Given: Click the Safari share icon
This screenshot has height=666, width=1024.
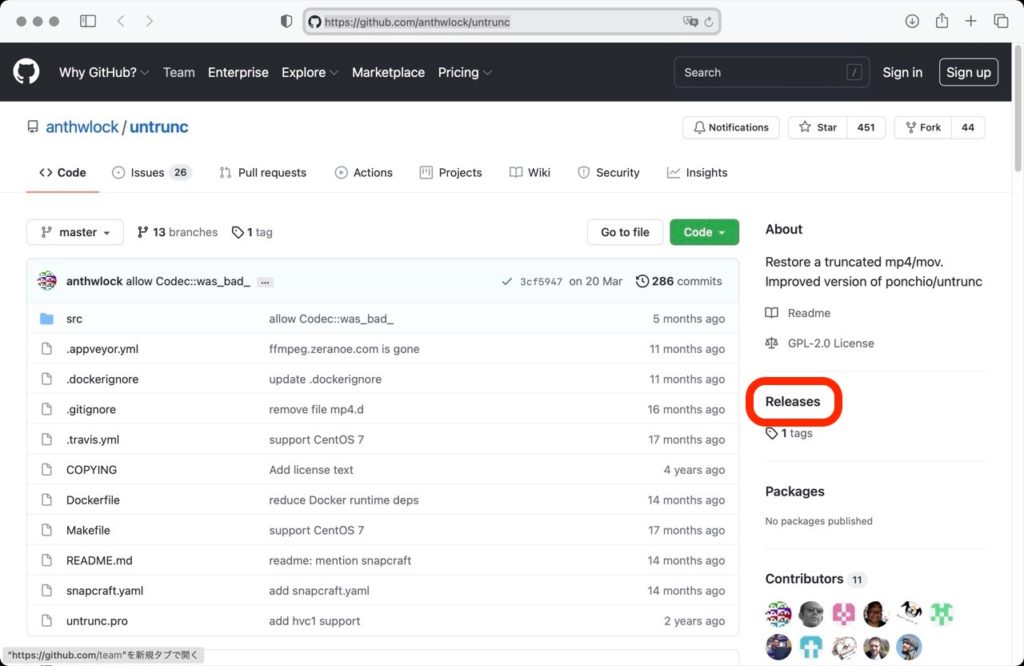Looking at the screenshot, I should tap(941, 21).
